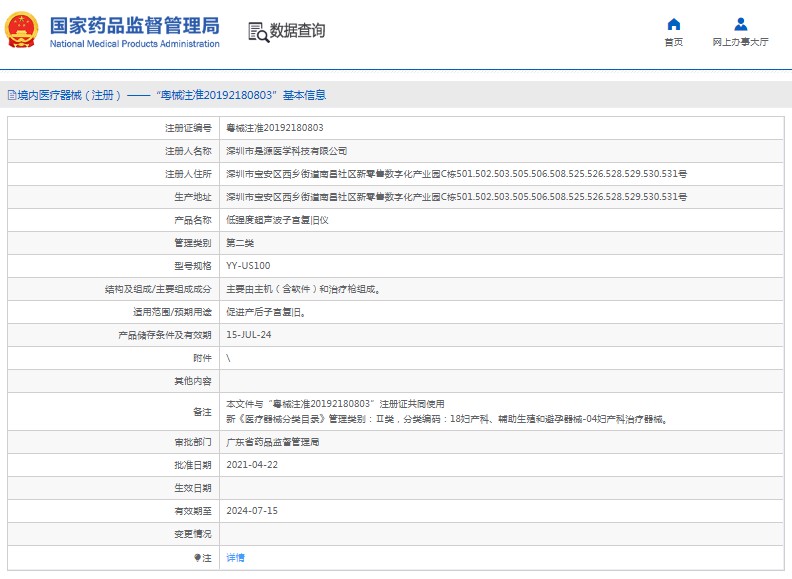The image size is (792, 579).
Task: Click the backslash value in 附件 row
Action: (228, 358)
